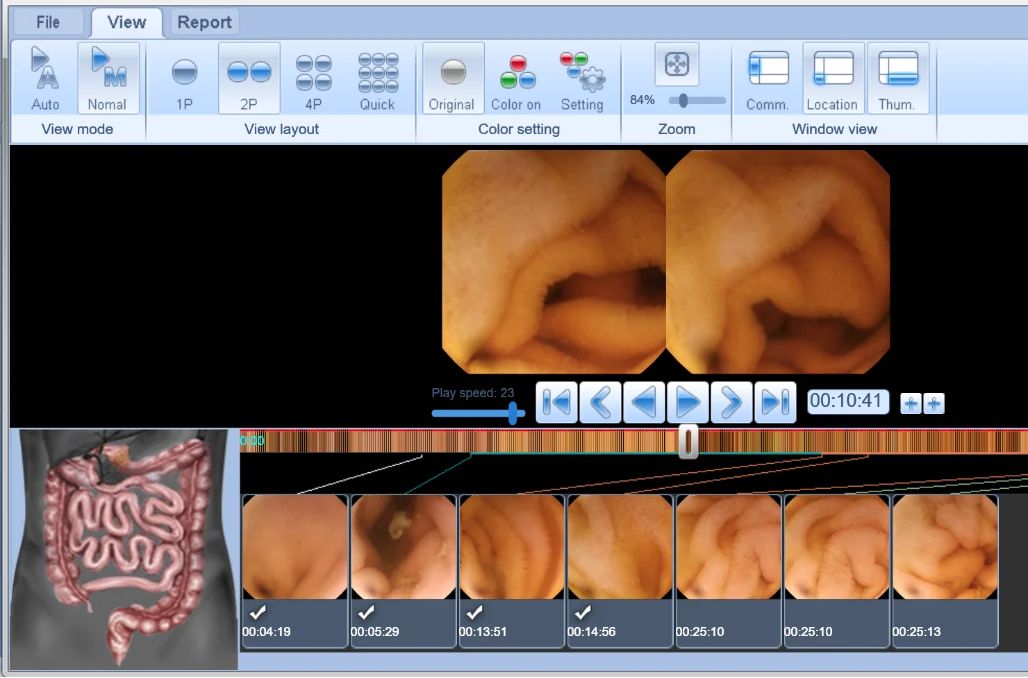Toggle the Location window view
This screenshot has height=678, width=1028.
click(832, 78)
